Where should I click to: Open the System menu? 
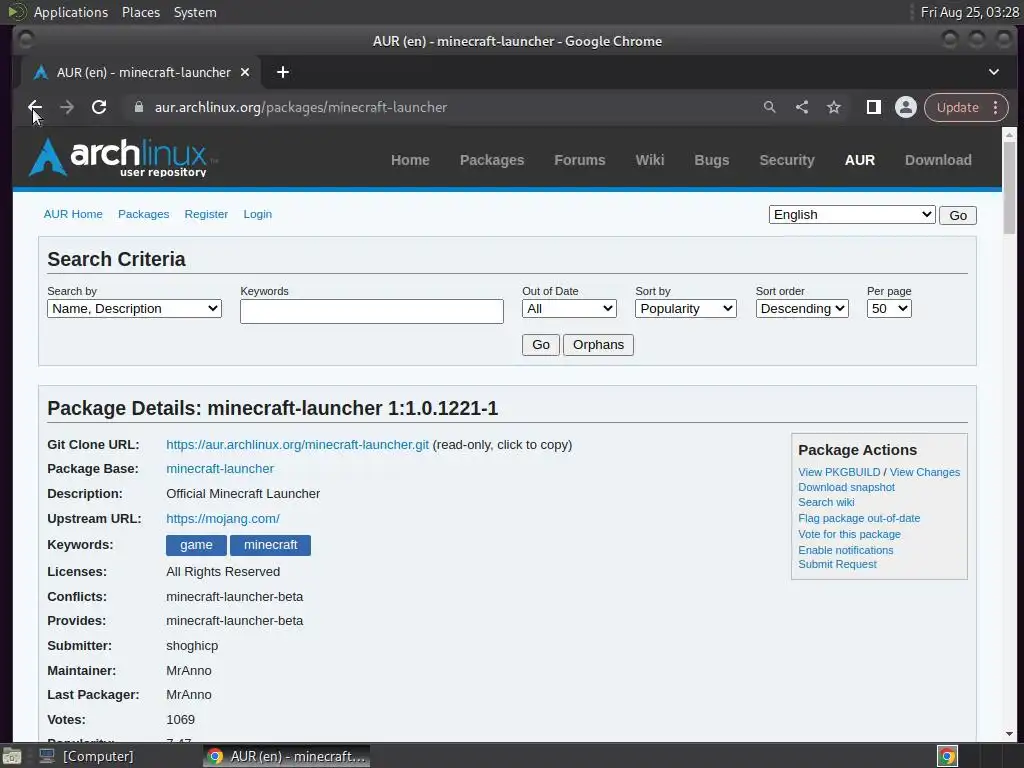195,12
